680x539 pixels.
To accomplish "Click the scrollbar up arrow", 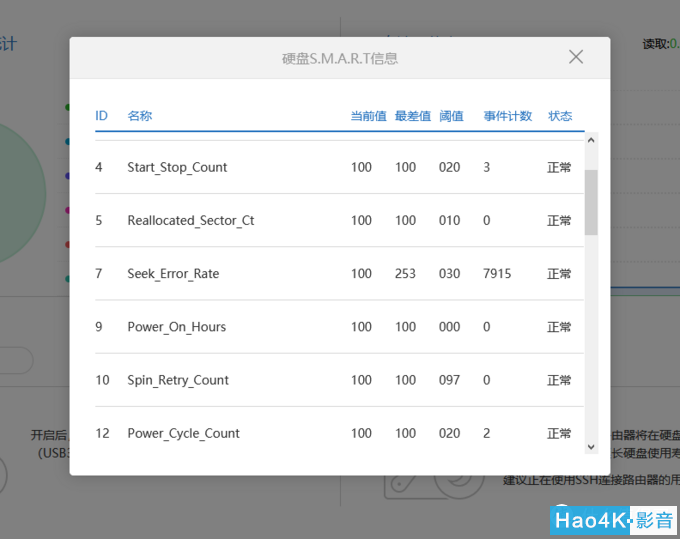I will (591, 140).
